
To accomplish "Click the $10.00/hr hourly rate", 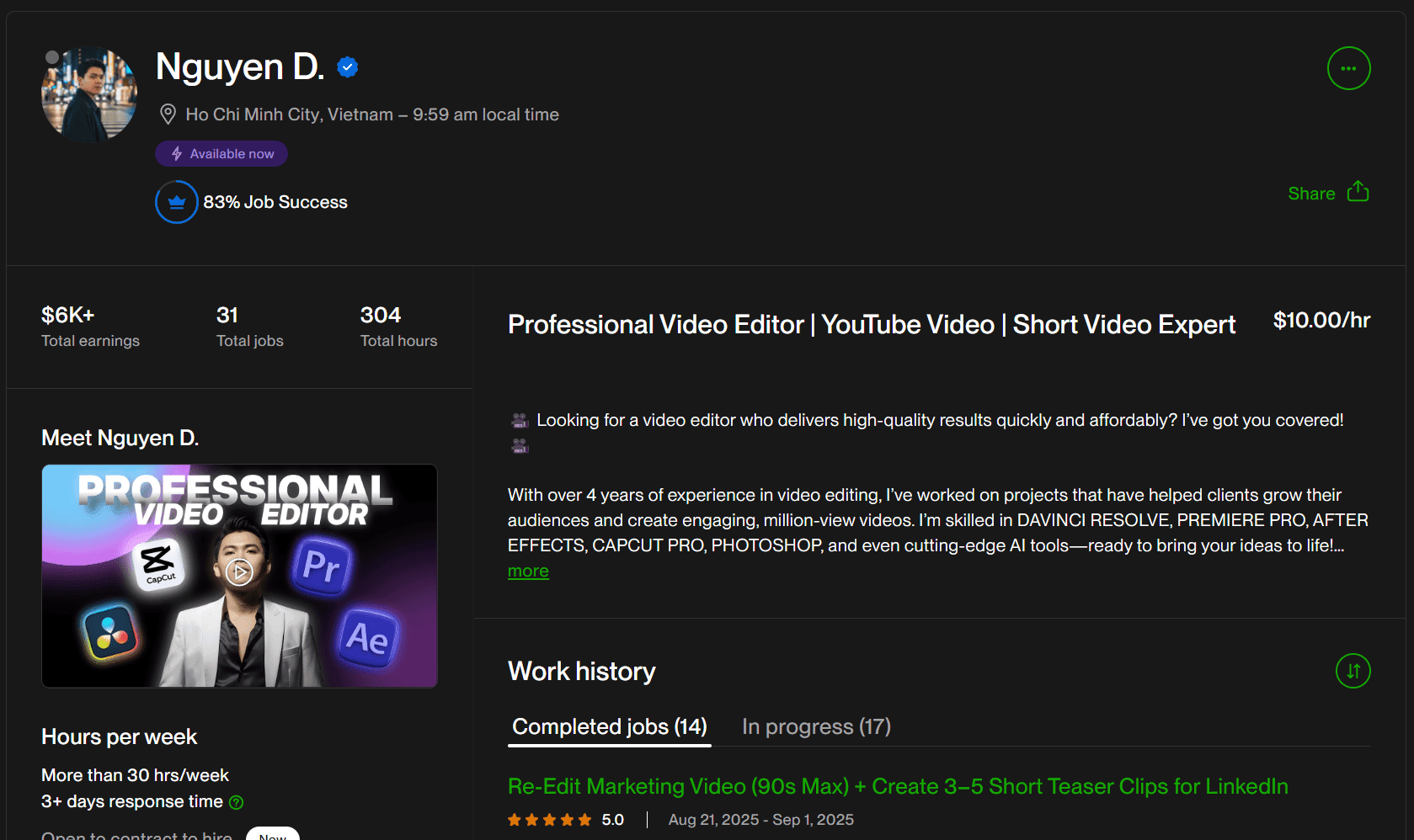I will [1321, 321].
